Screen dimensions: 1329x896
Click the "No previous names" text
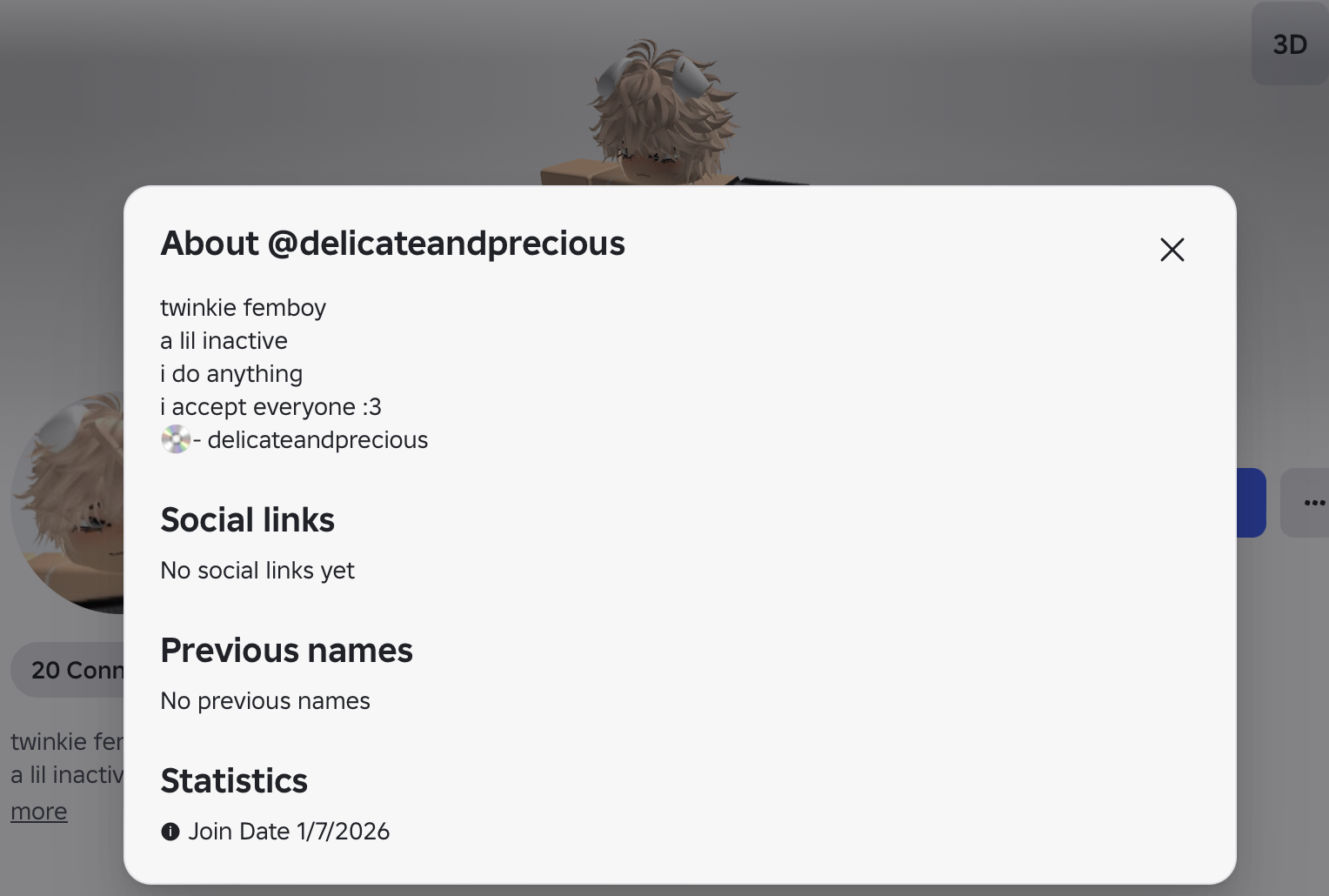(265, 701)
